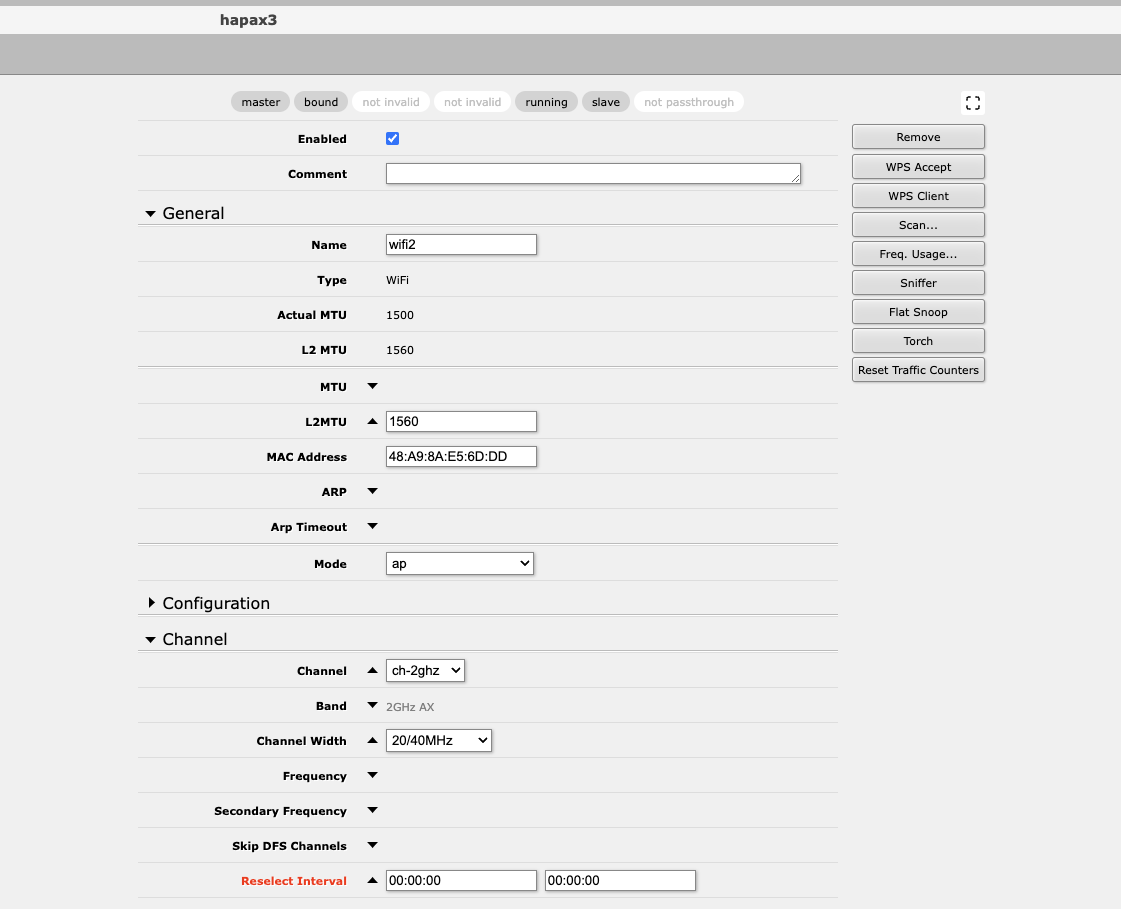1121x909 pixels.
Task: Collapse the Band setting arrow
Action: tap(371, 705)
